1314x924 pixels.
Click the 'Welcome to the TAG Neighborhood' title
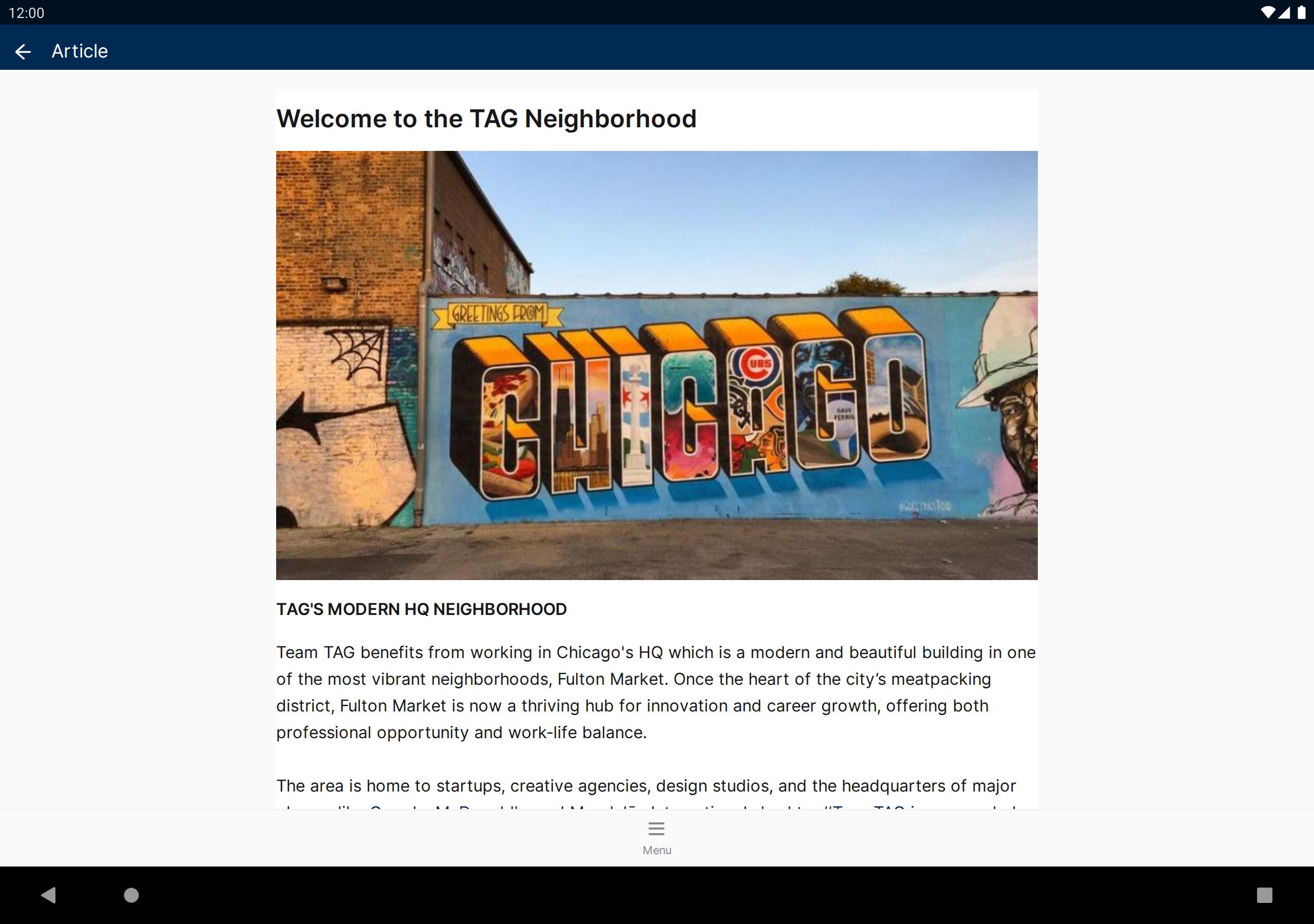tap(487, 119)
